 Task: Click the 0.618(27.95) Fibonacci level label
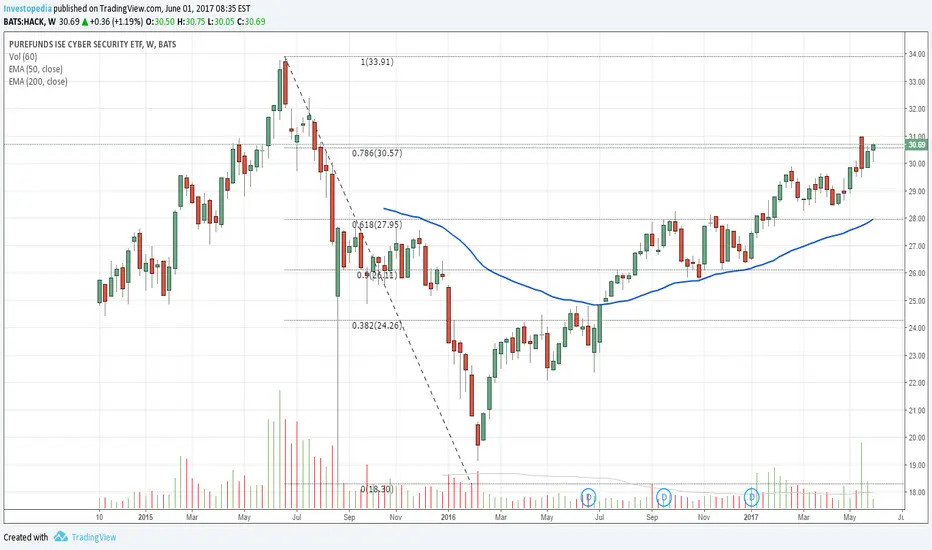[377, 225]
